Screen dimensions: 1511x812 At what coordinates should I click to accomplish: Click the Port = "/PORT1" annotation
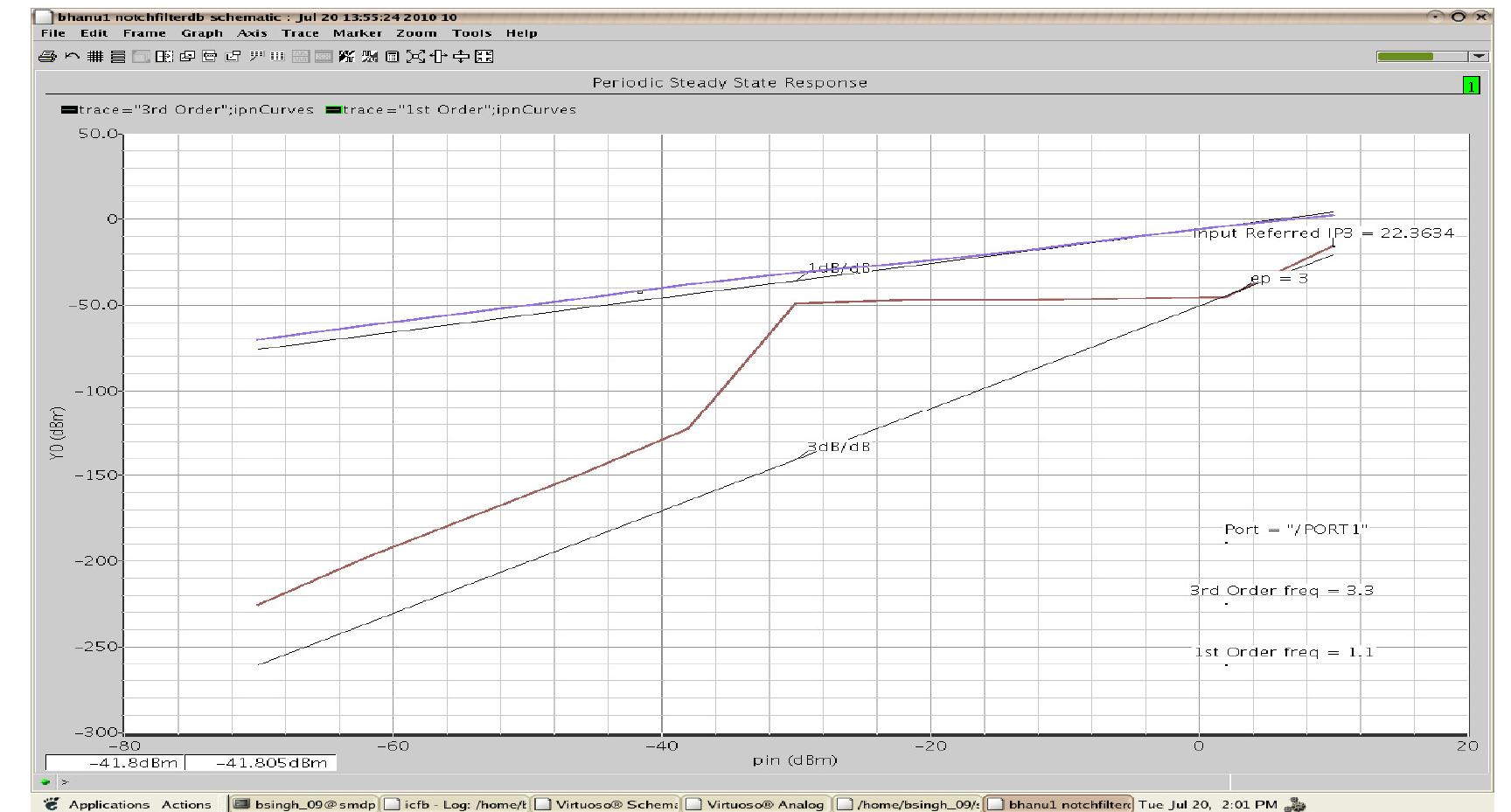coord(1296,530)
